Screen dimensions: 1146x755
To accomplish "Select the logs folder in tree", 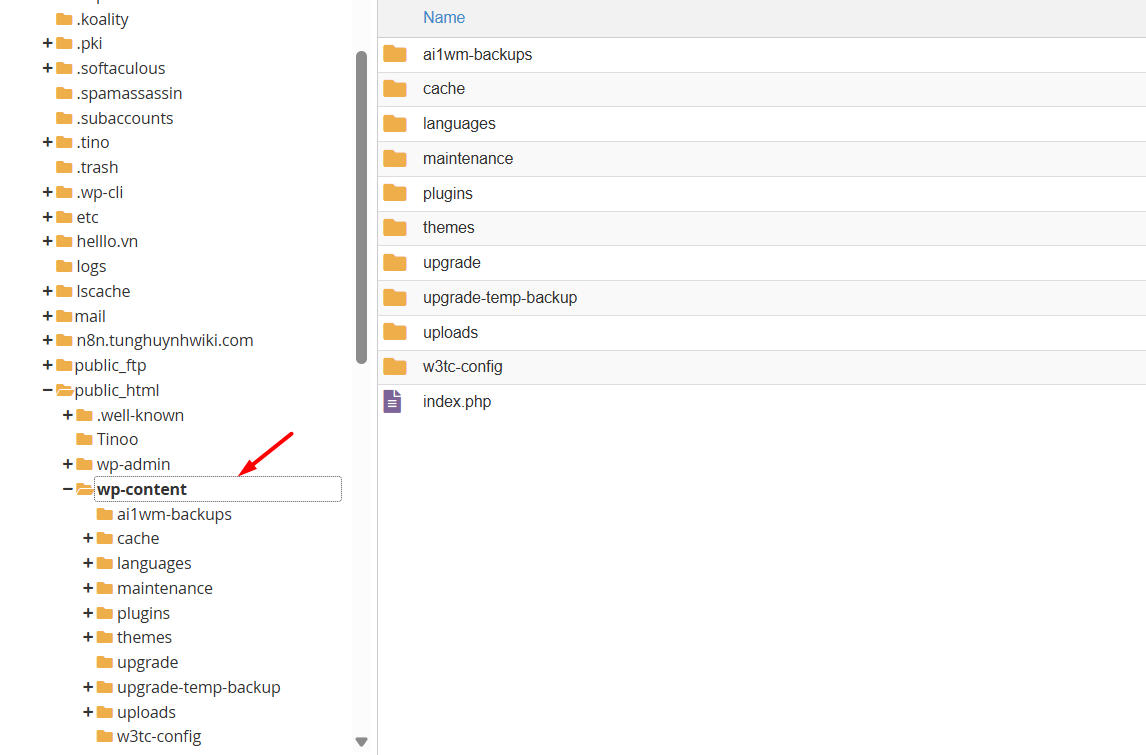I will pos(91,266).
